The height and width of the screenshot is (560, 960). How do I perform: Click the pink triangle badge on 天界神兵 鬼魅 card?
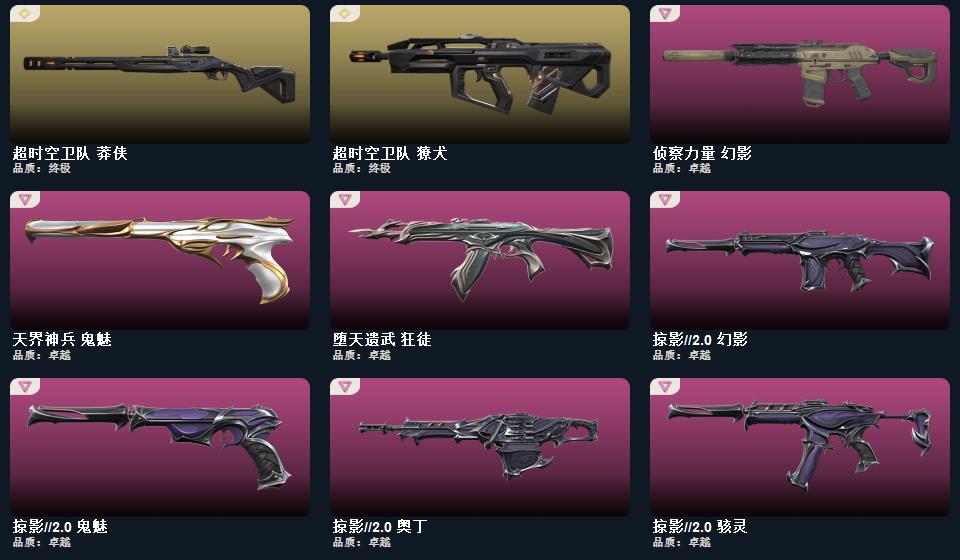click(x=24, y=200)
